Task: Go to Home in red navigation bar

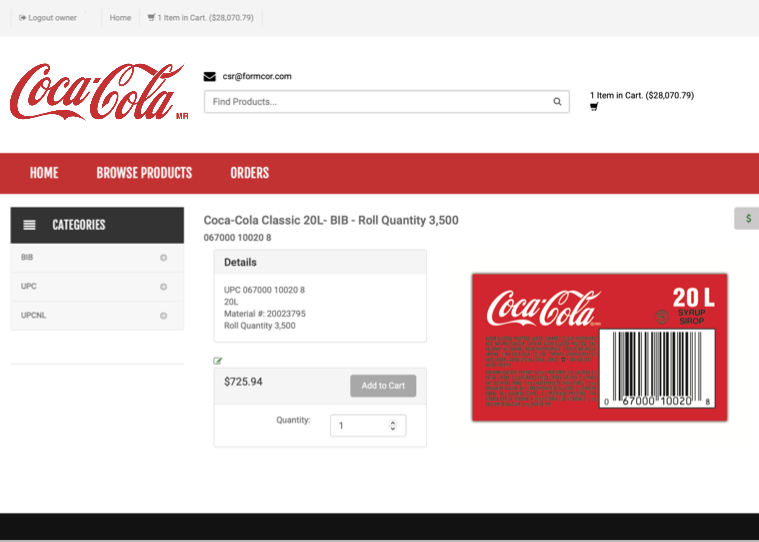Action: click(44, 173)
